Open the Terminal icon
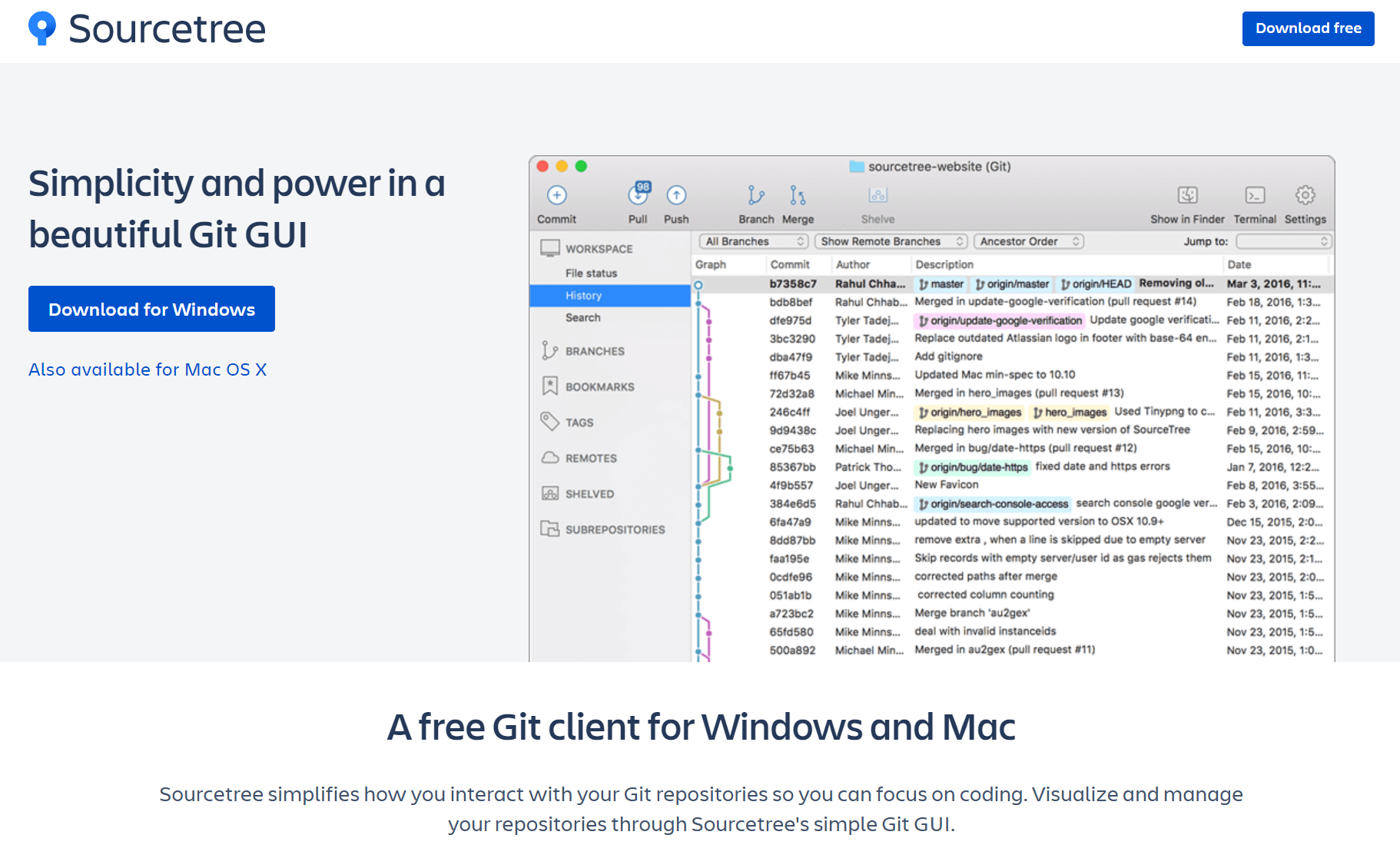This screenshot has width=1400, height=868. click(x=1255, y=195)
